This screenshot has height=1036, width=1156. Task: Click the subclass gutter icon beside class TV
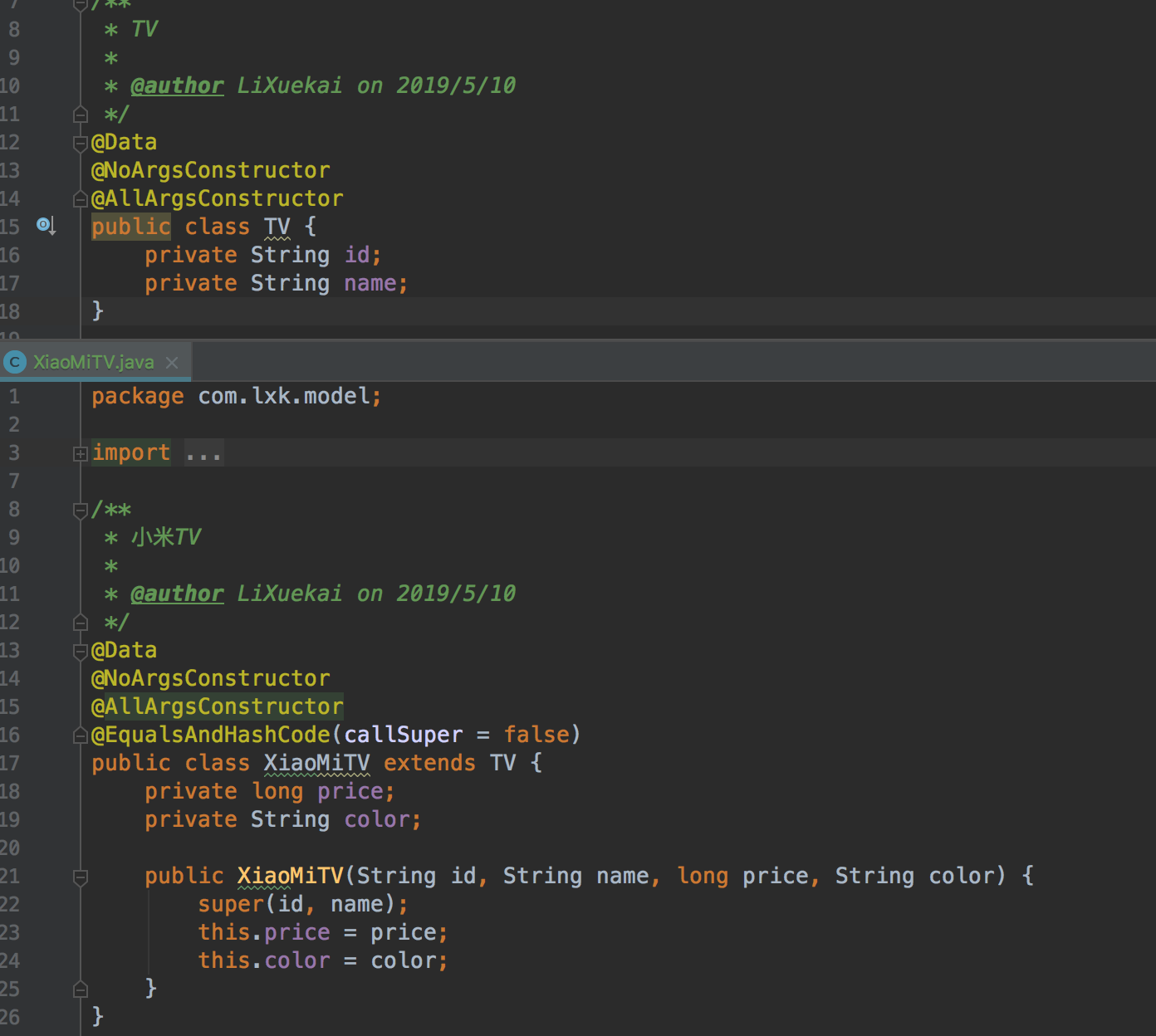[x=47, y=225]
